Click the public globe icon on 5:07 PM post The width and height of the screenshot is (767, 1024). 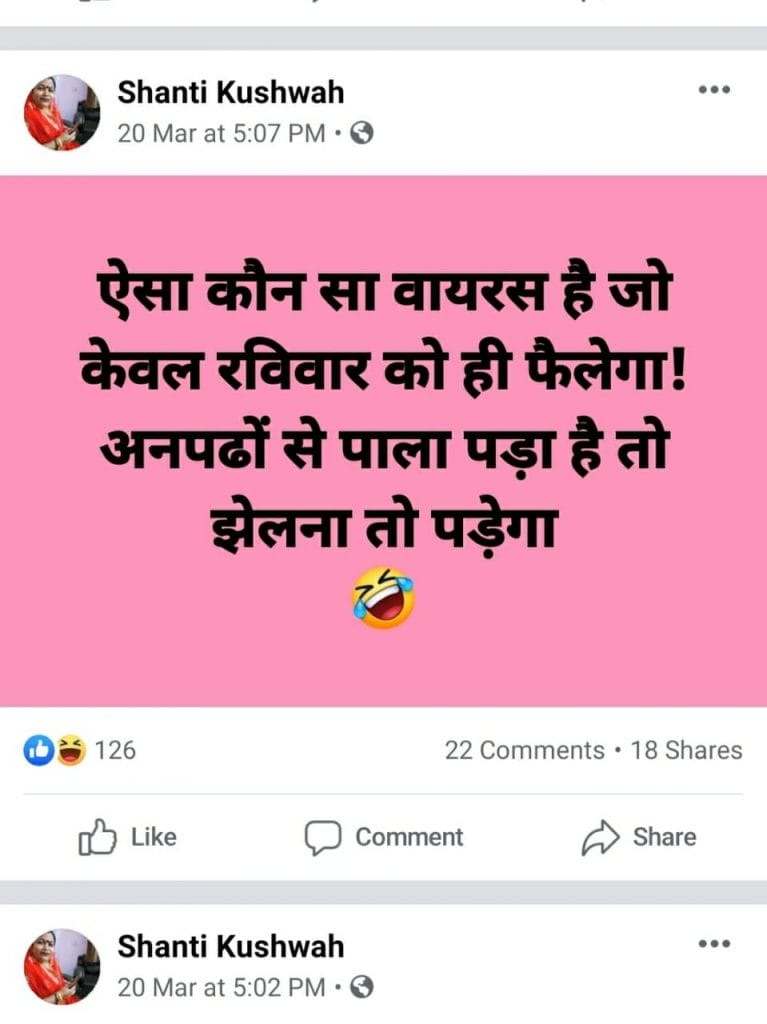click(x=362, y=134)
